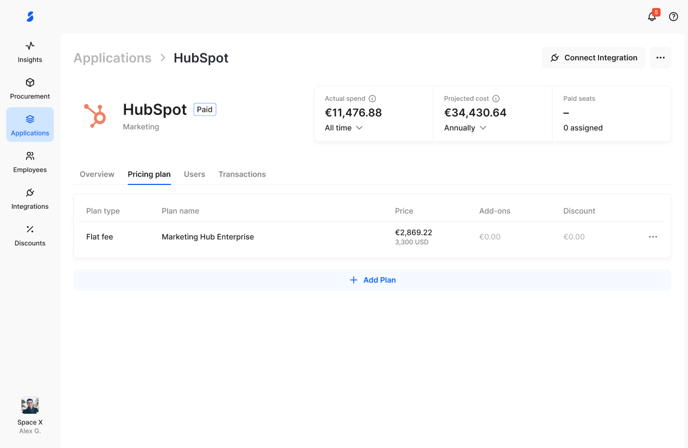Open Employees in the sidebar

click(x=30, y=162)
